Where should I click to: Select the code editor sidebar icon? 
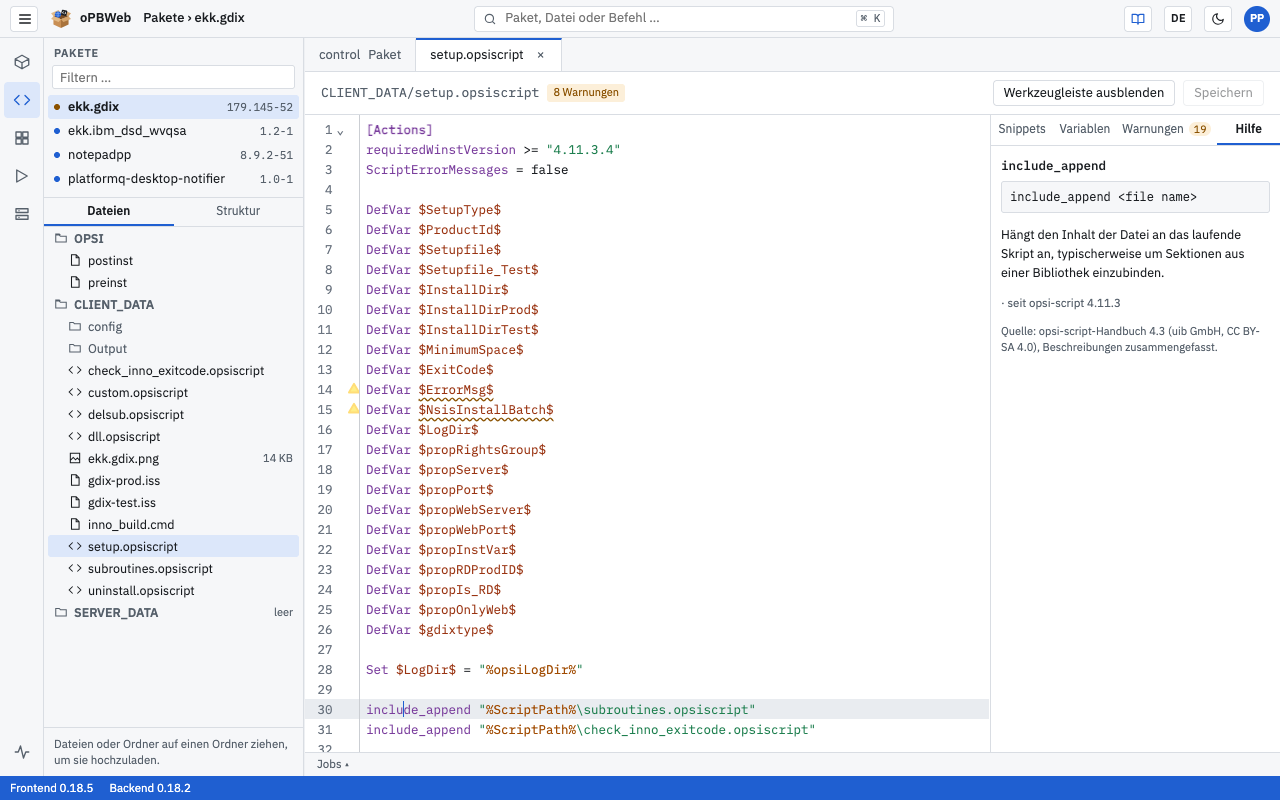(x=22, y=100)
